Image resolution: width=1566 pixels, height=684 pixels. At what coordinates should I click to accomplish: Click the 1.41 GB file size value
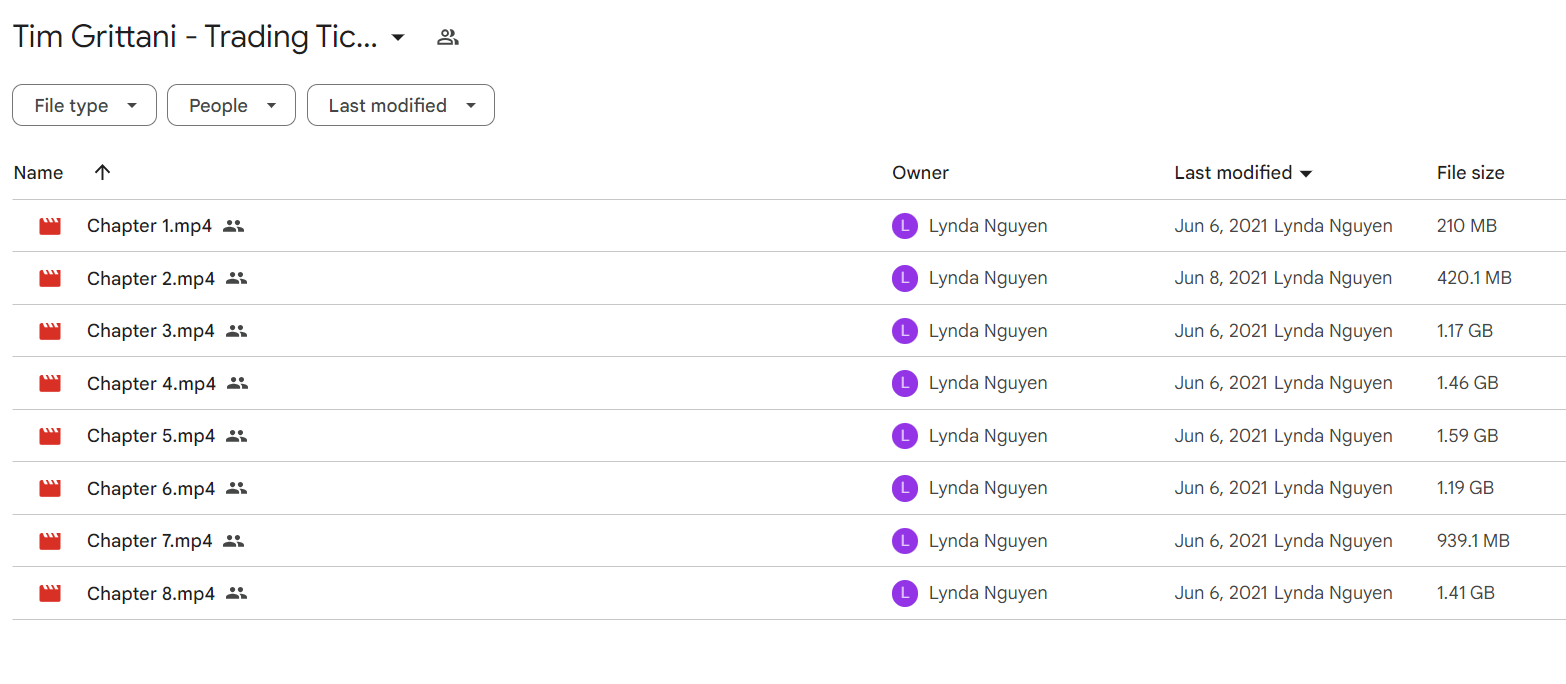[1466, 593]
